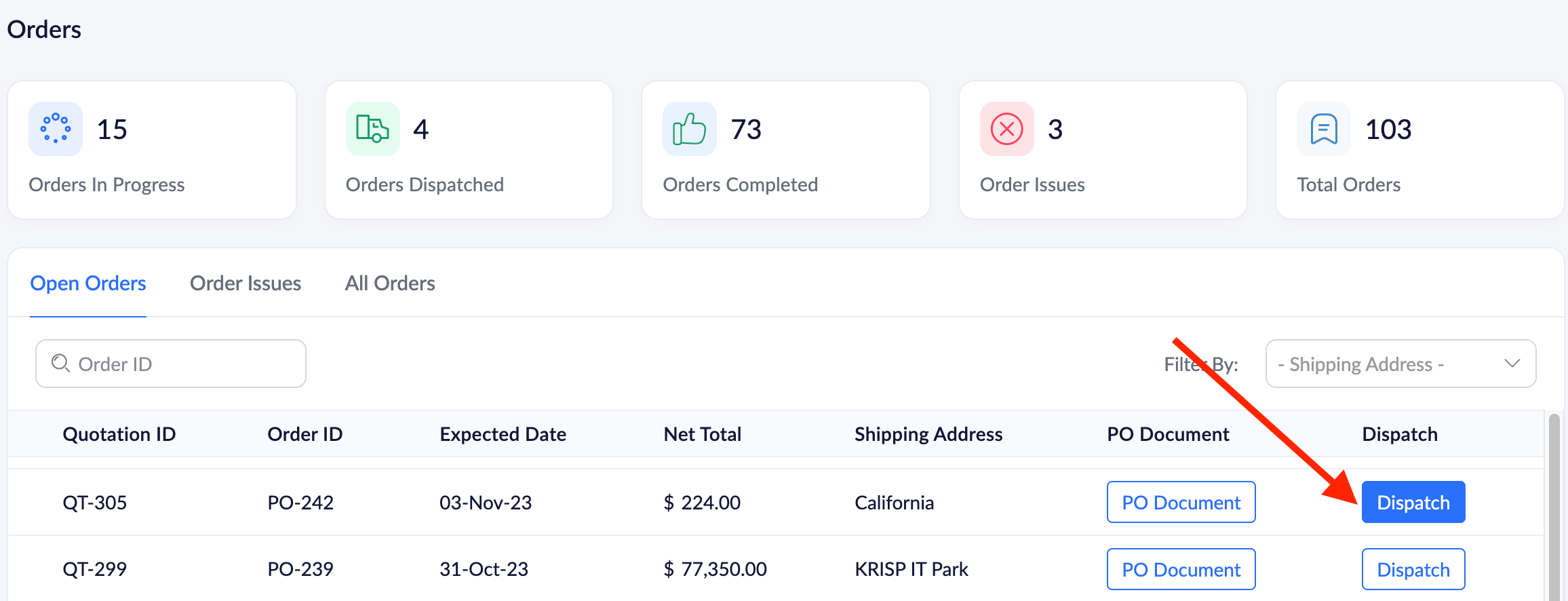The height and width of the screenshot is (601, 1568).
Task: Dispatch order PO-242
Action: (x=1413, y=503)
